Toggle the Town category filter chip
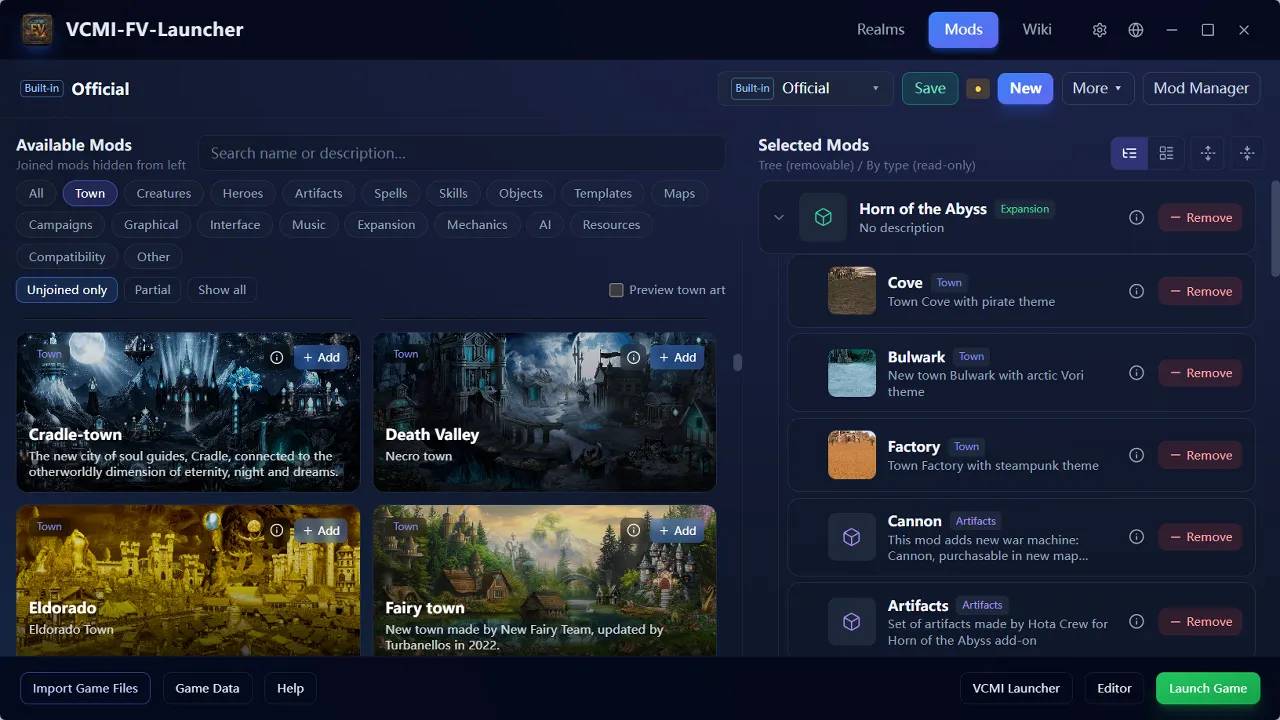The height and width of the screenshot is (720, 1280). (90, 193)
